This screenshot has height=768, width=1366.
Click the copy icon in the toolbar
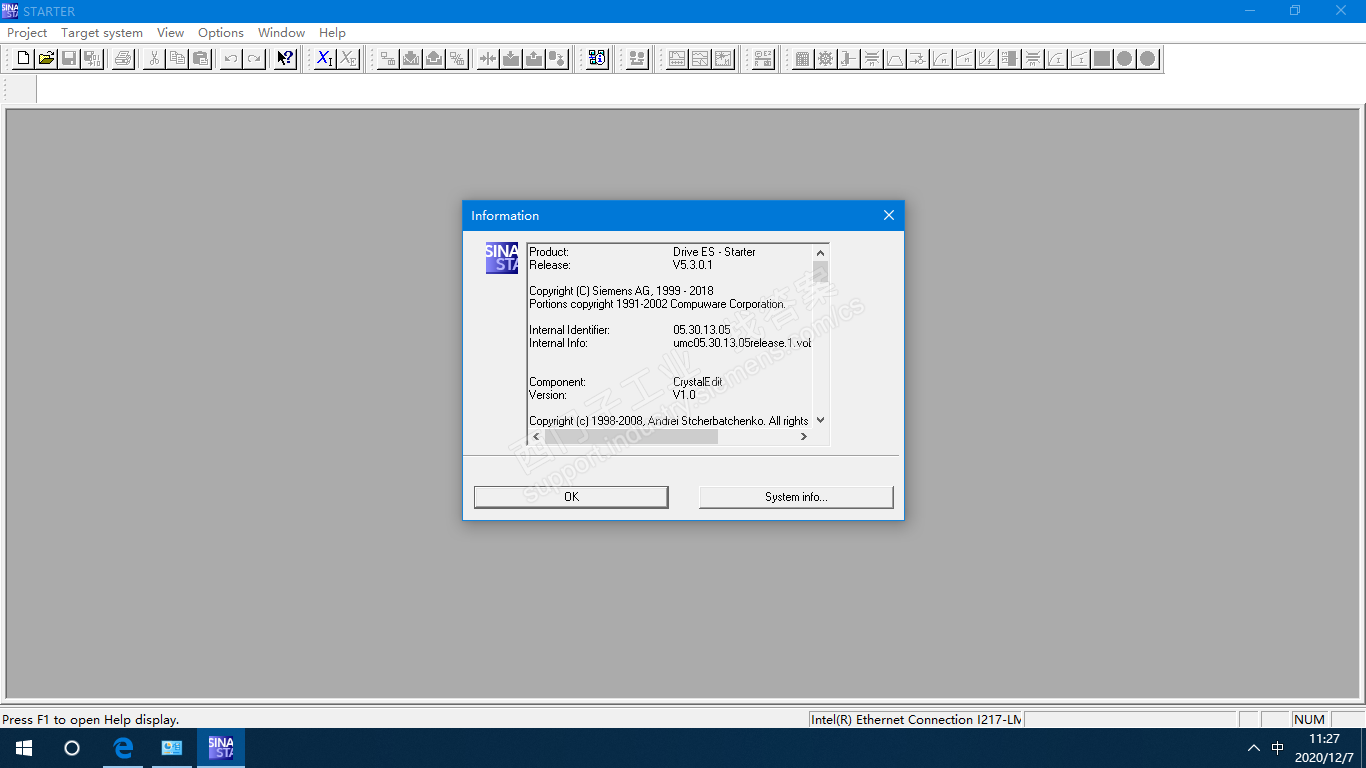[177, 58]
